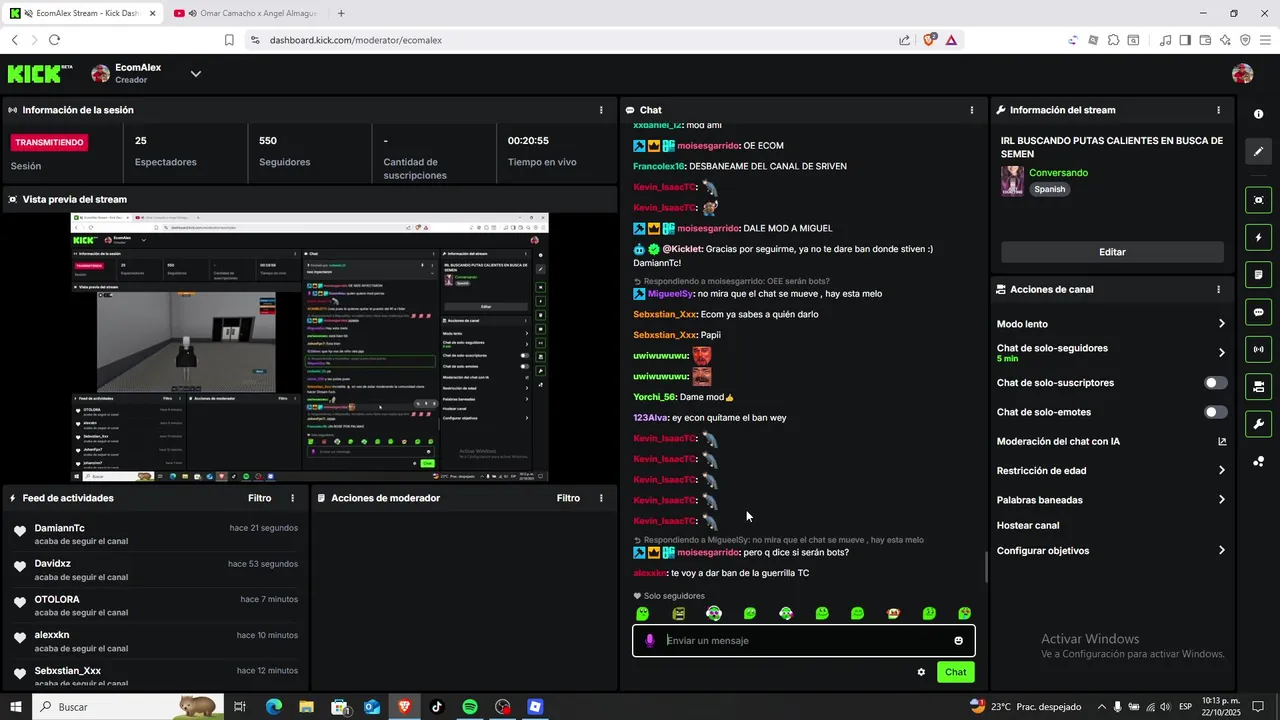Screen dimensions: 1280x720
Task: Open the Brave Shields icon in address bar
Action: pos(930,40)
